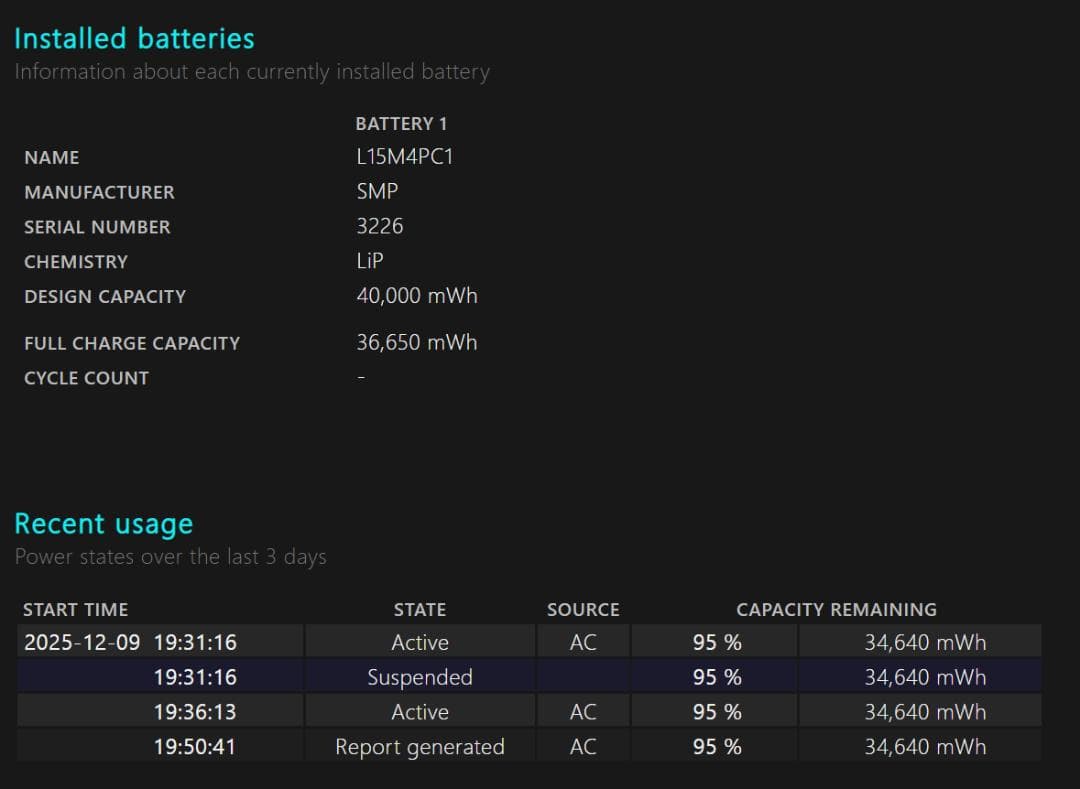Screen dimensions: 1080x789
Task: Click the Installed batteries heading
Action: tap(134, 39)
